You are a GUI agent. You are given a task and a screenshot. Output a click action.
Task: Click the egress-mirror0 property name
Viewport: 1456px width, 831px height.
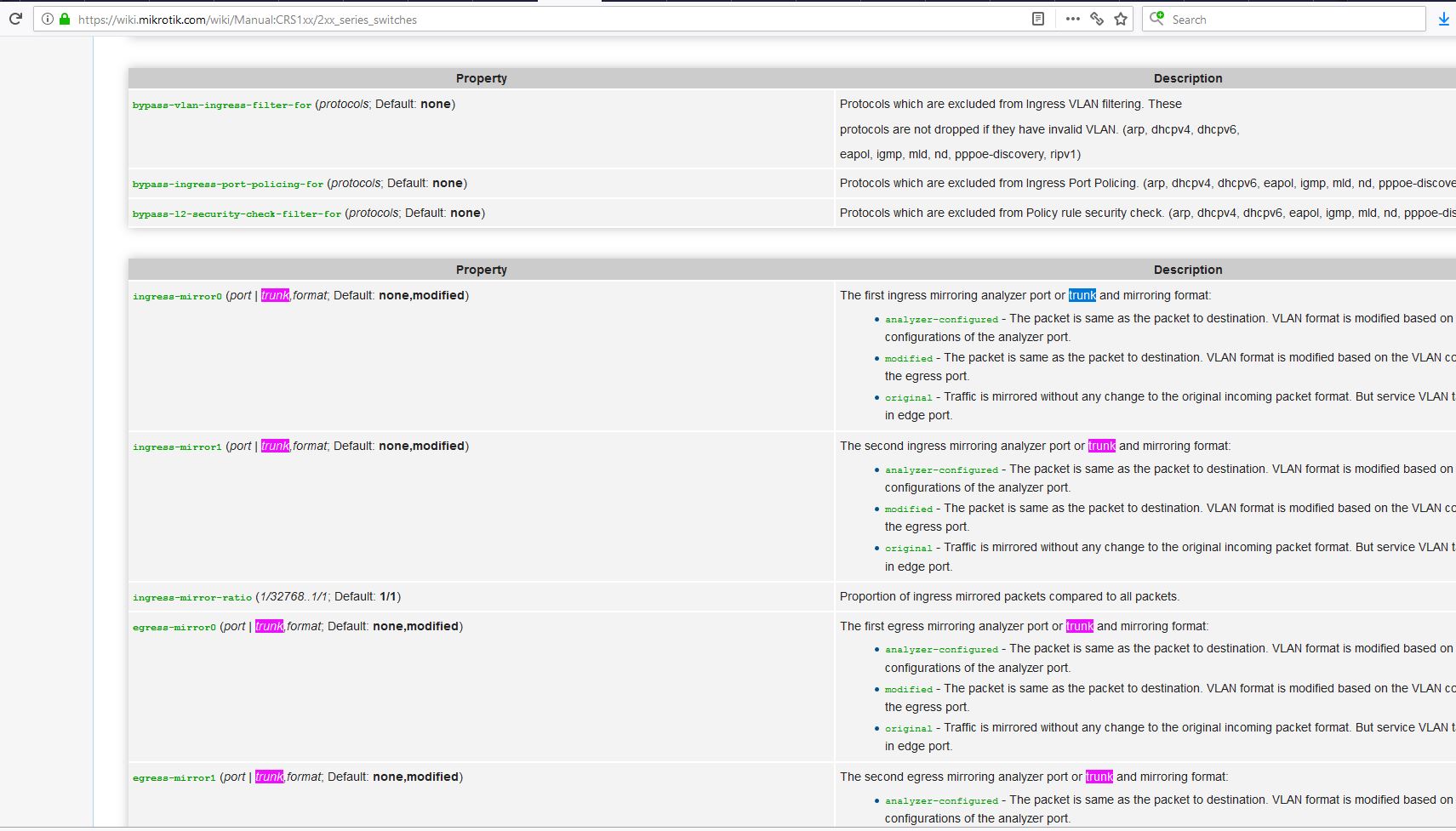point(174,627)
